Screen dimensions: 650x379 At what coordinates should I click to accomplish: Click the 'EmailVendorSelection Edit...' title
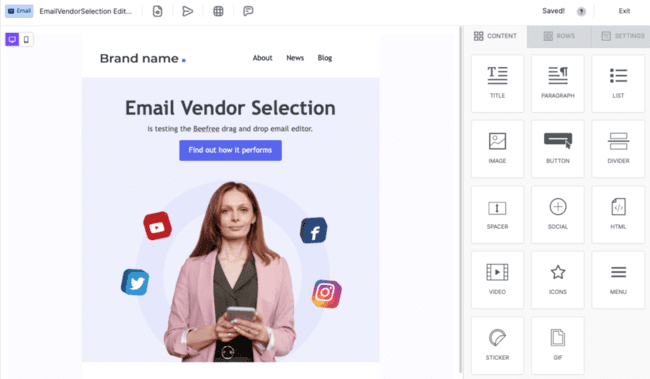(x=85, y=11)
